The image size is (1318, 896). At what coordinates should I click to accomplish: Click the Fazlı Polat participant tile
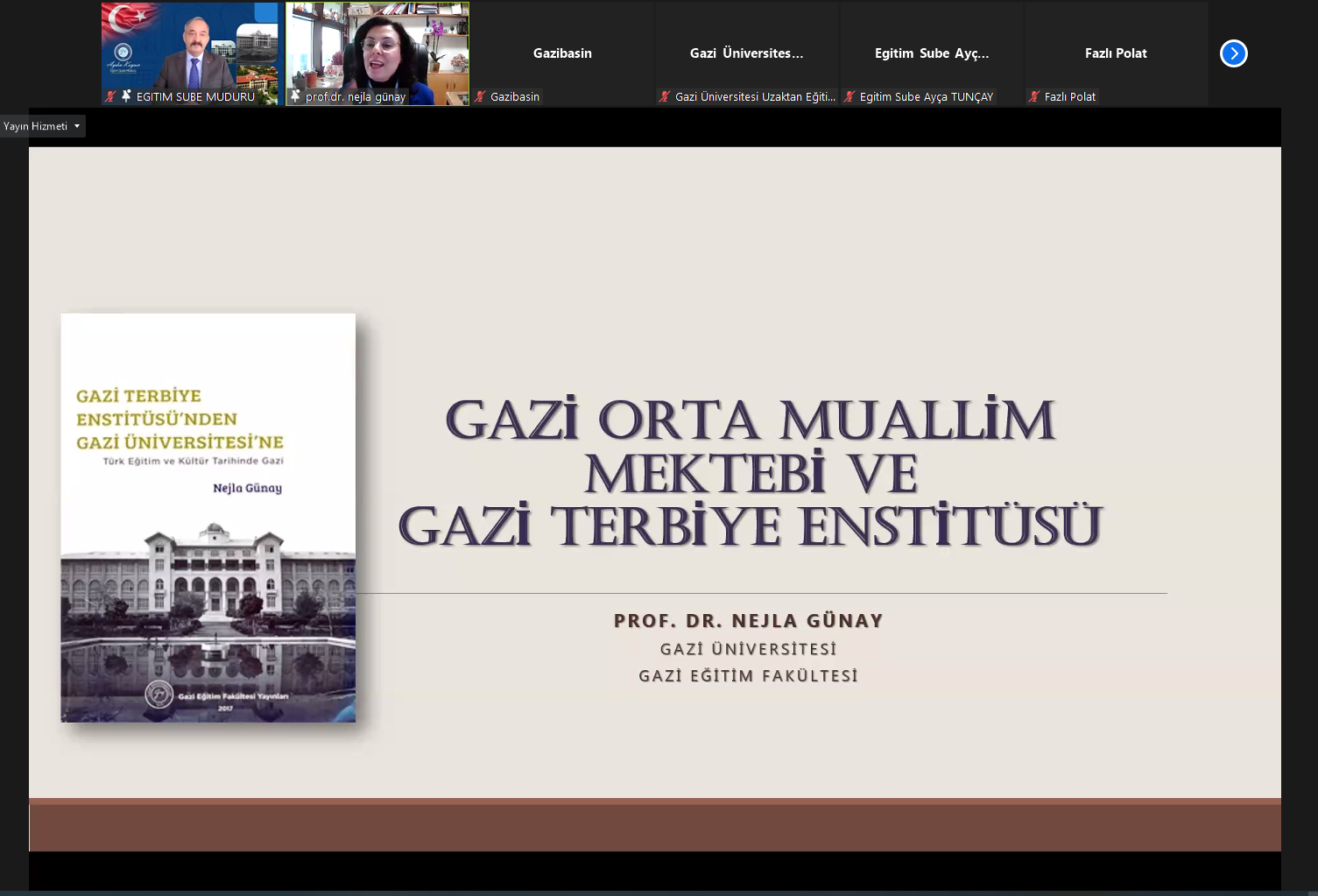coord(1116,53)
